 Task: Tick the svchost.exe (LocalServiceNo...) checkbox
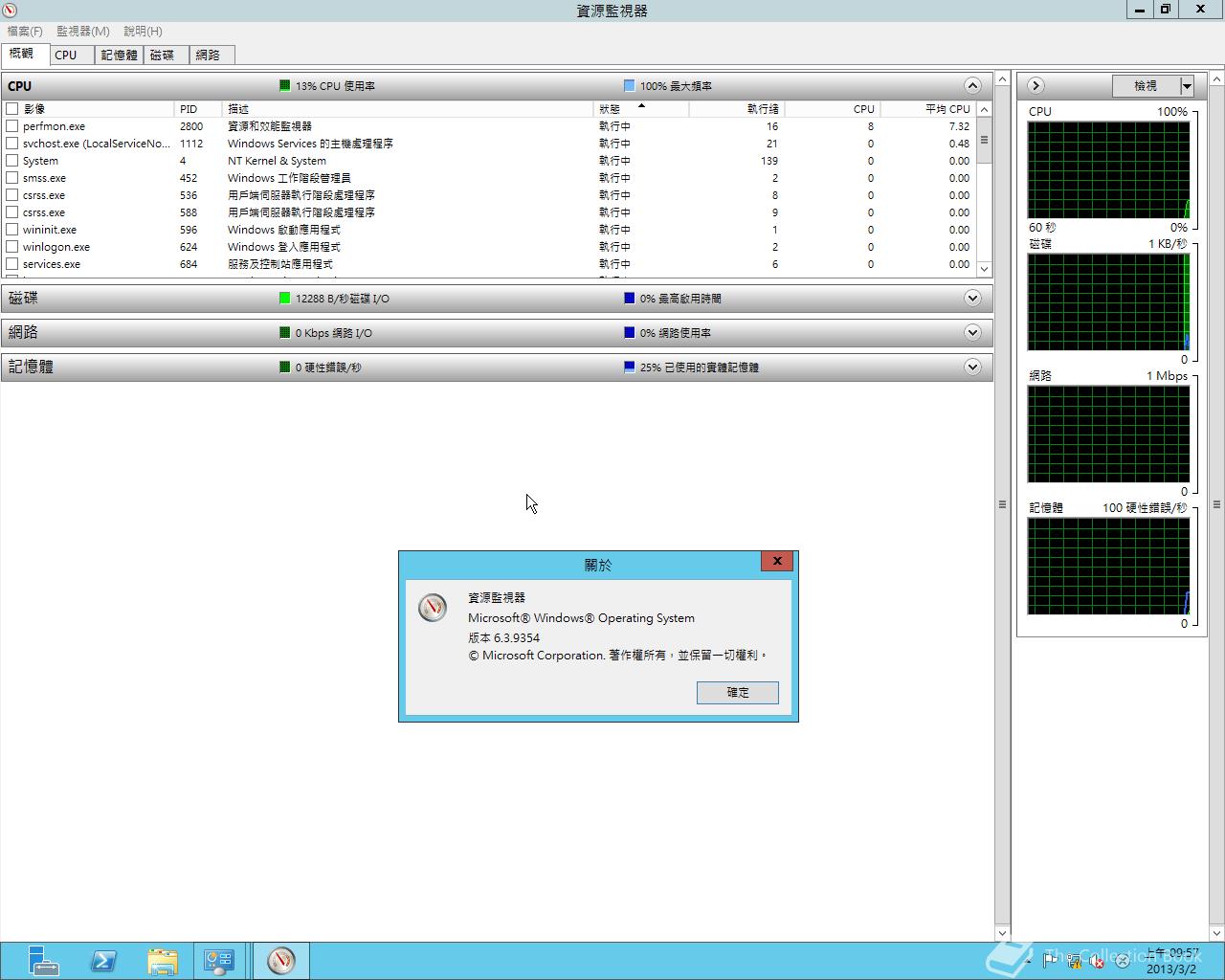click(x=12, y=144)
